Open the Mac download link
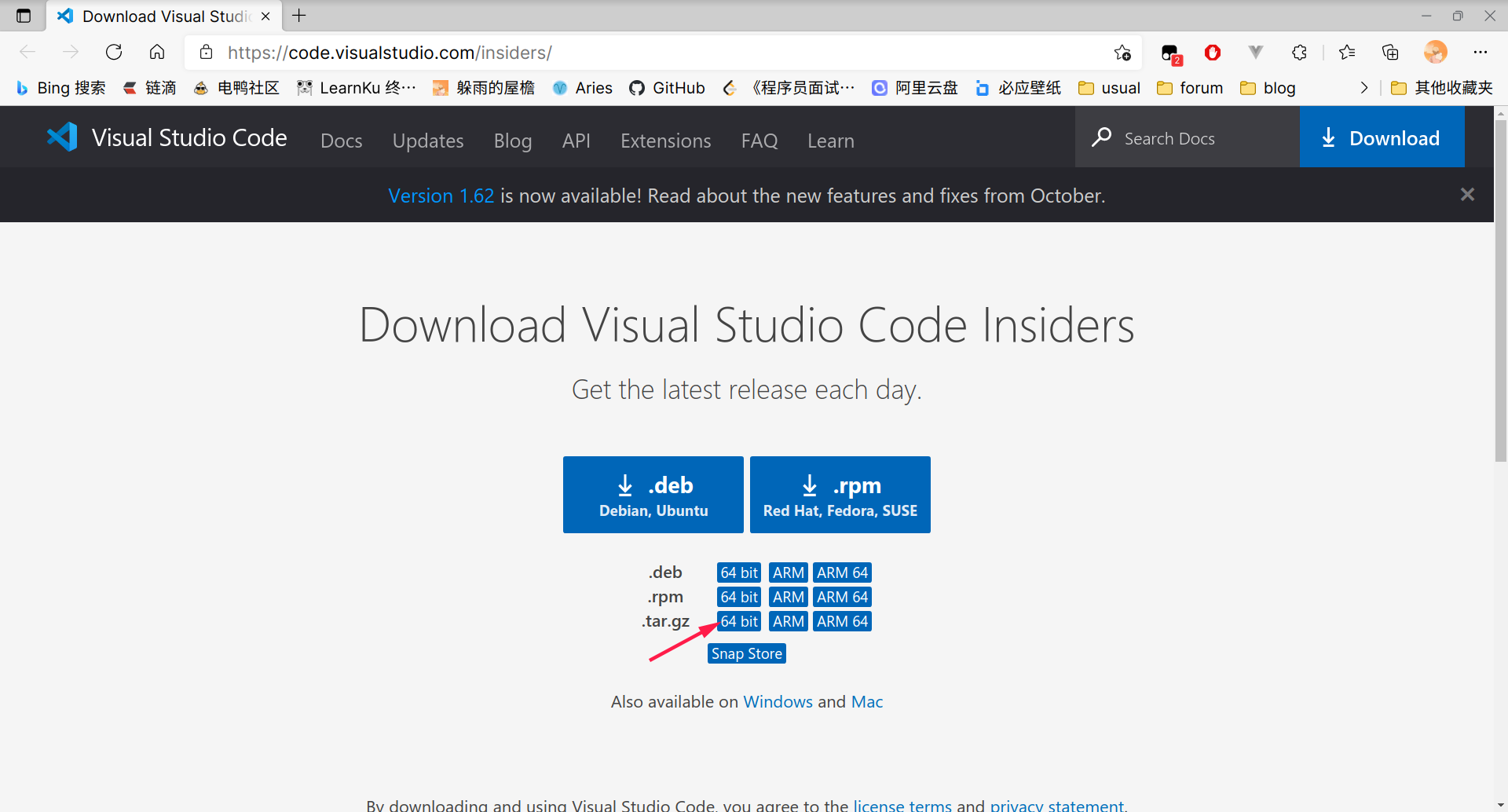This screenshot has width=1508, height=812. pyautogui.click(x=867, y=701)
